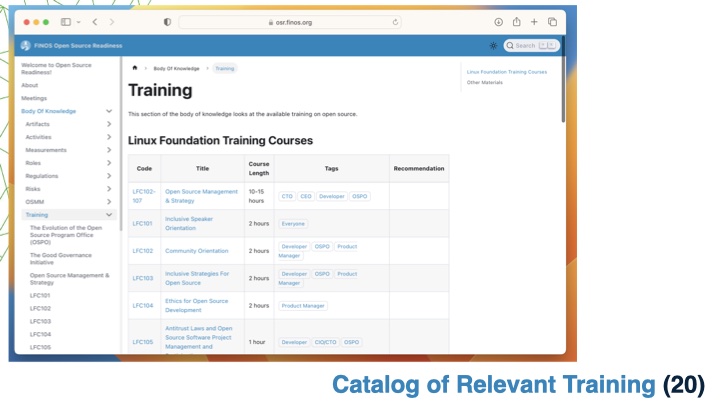Jump to Other Materials in table of contents
This screenshot has height=405, width=720.
coord(484,83)
